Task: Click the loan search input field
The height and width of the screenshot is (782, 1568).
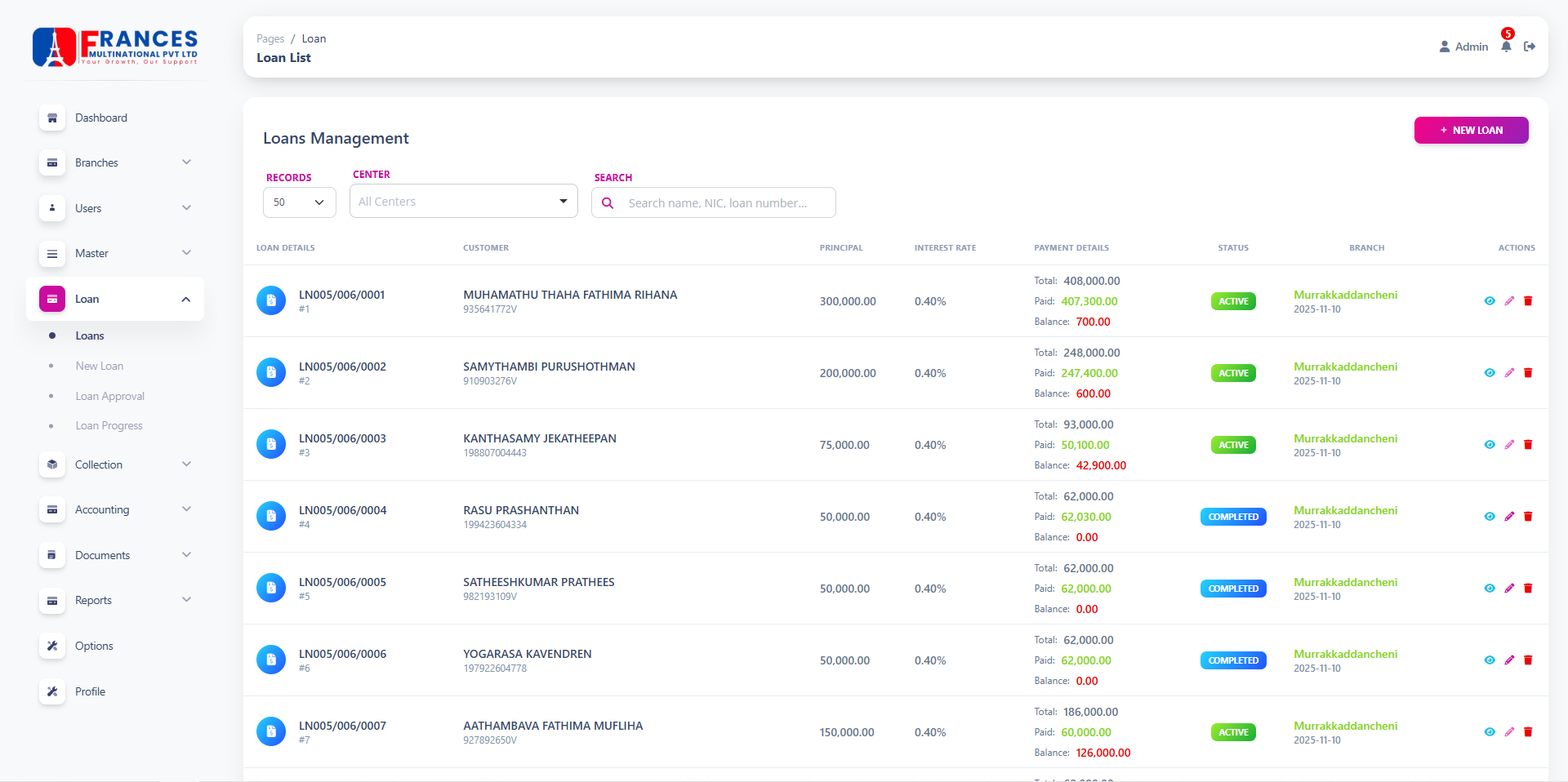Action: point(723,203)
